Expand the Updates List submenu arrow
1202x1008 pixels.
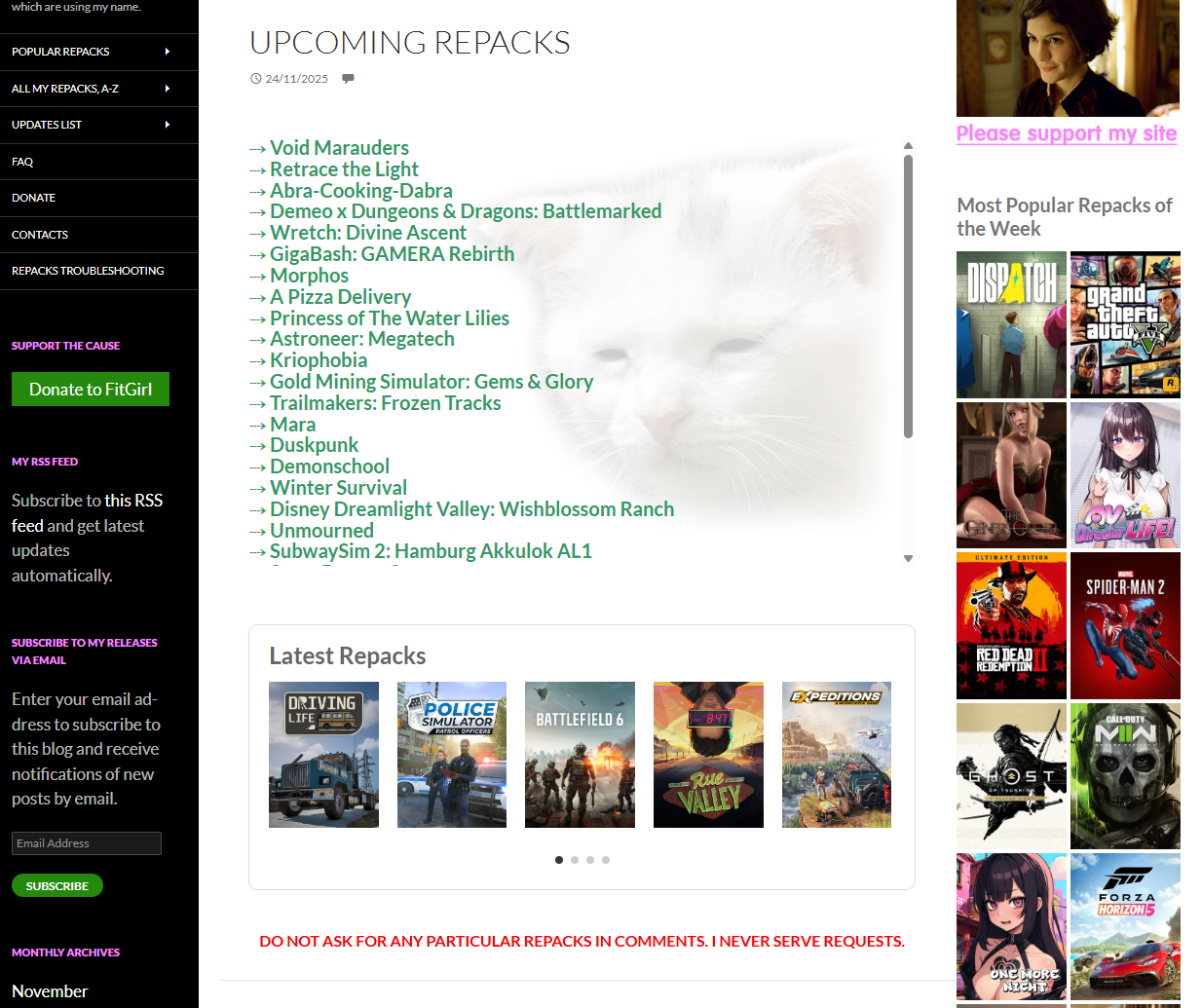168,125
